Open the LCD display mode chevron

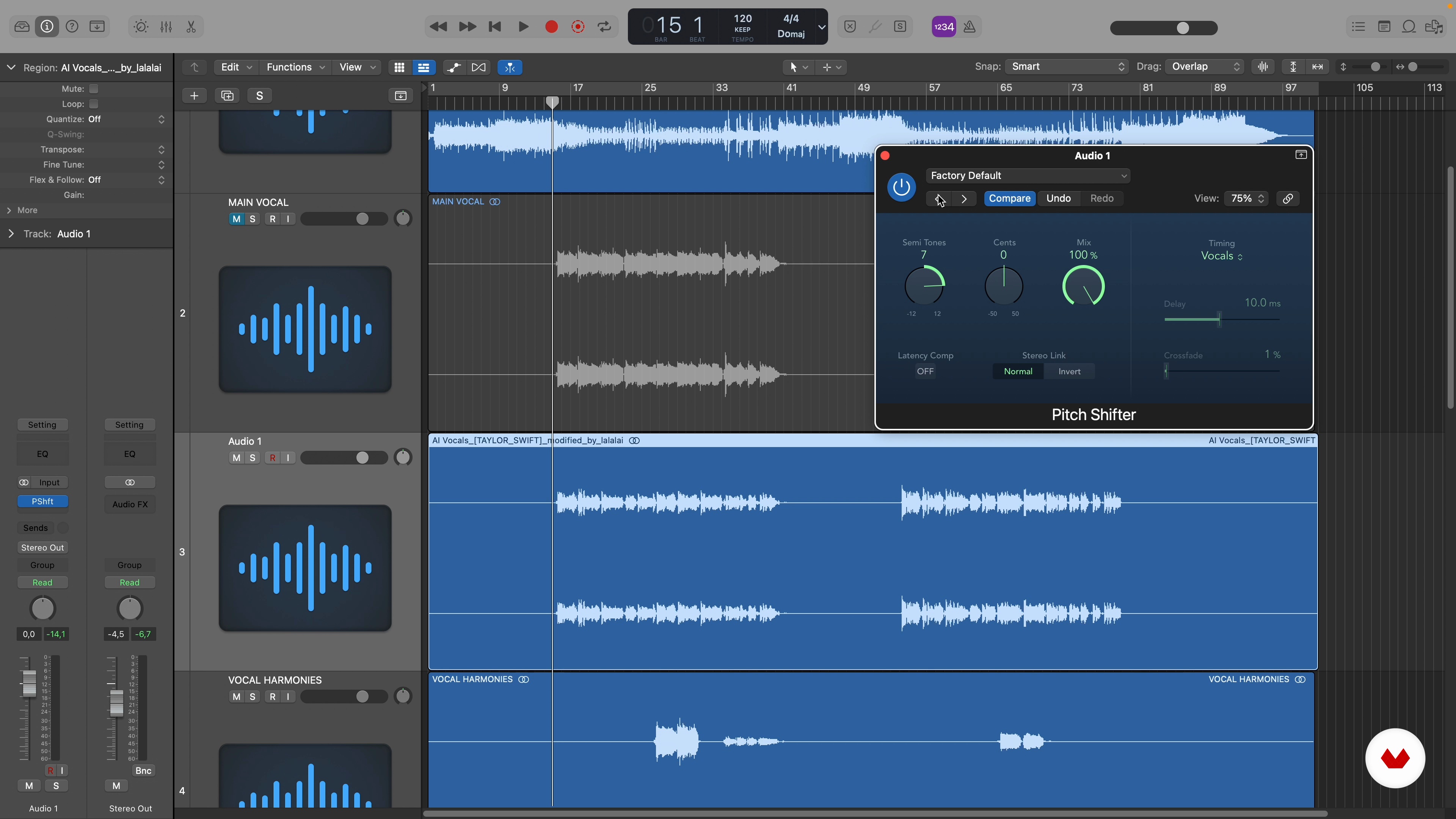pyautogui.click(x=821, y=27)
